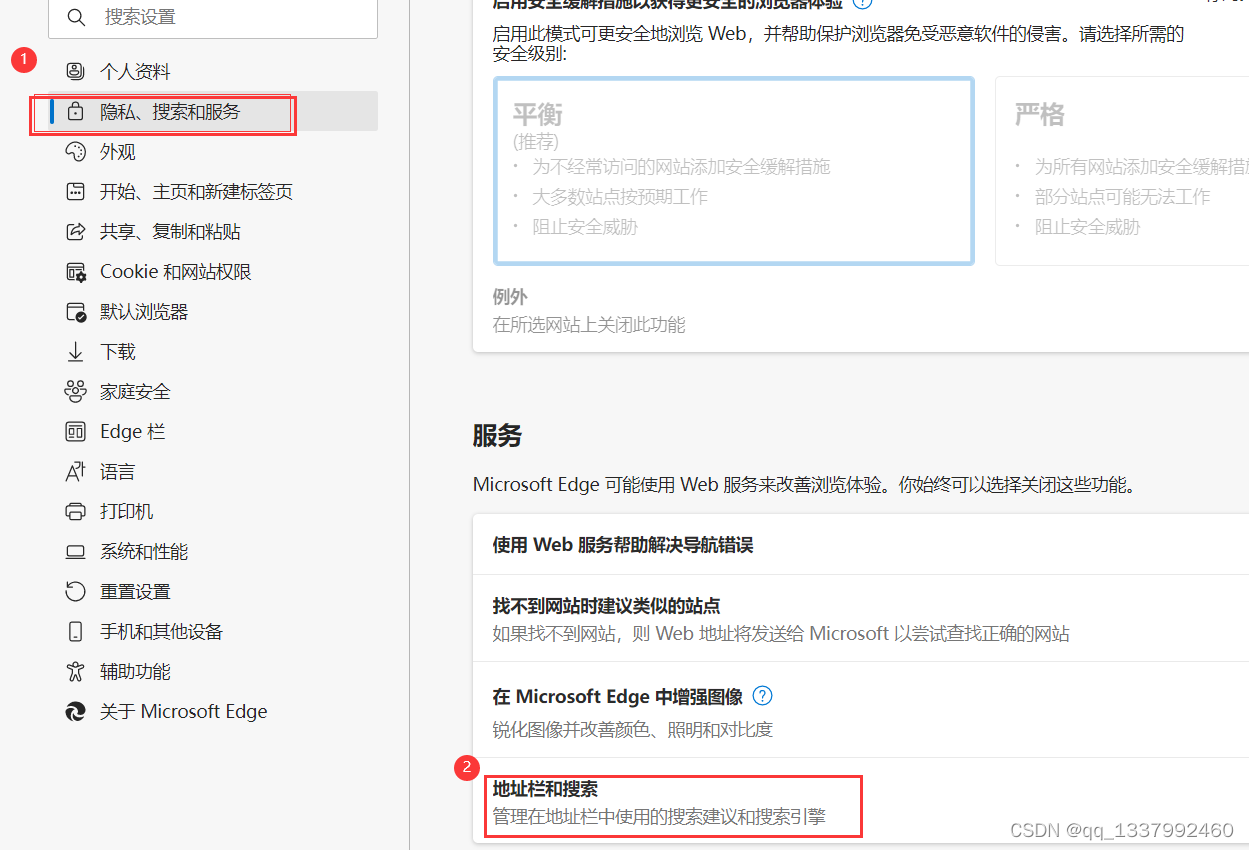Viewport: 1249px width, 850px height.
Task: Click the 系统和性能 laptop icon
Action: tap(75, 551)
